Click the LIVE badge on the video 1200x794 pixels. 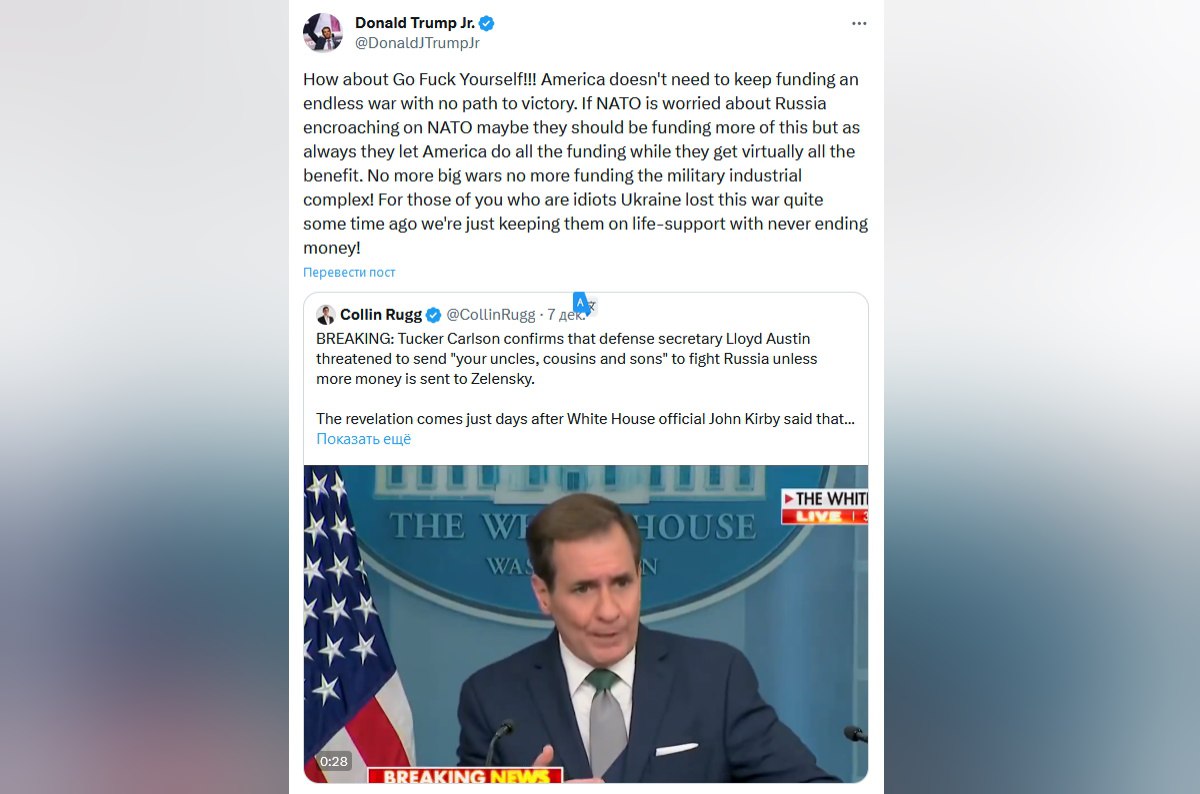pyautogui.click(x=819, y=516)
